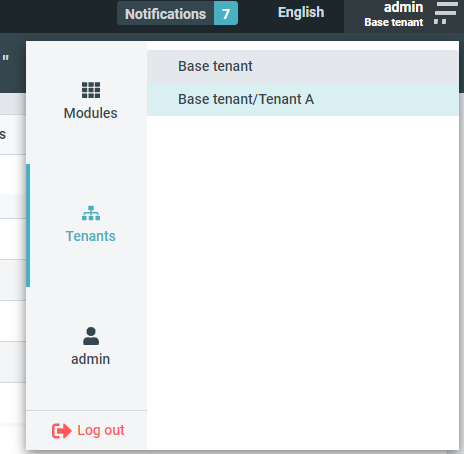Click the Modules grid icon
The image size is (464, 454).
(x=91, y=90)
